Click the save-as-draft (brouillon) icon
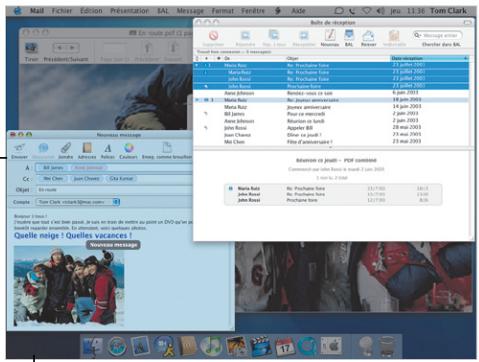 (167, 147)
